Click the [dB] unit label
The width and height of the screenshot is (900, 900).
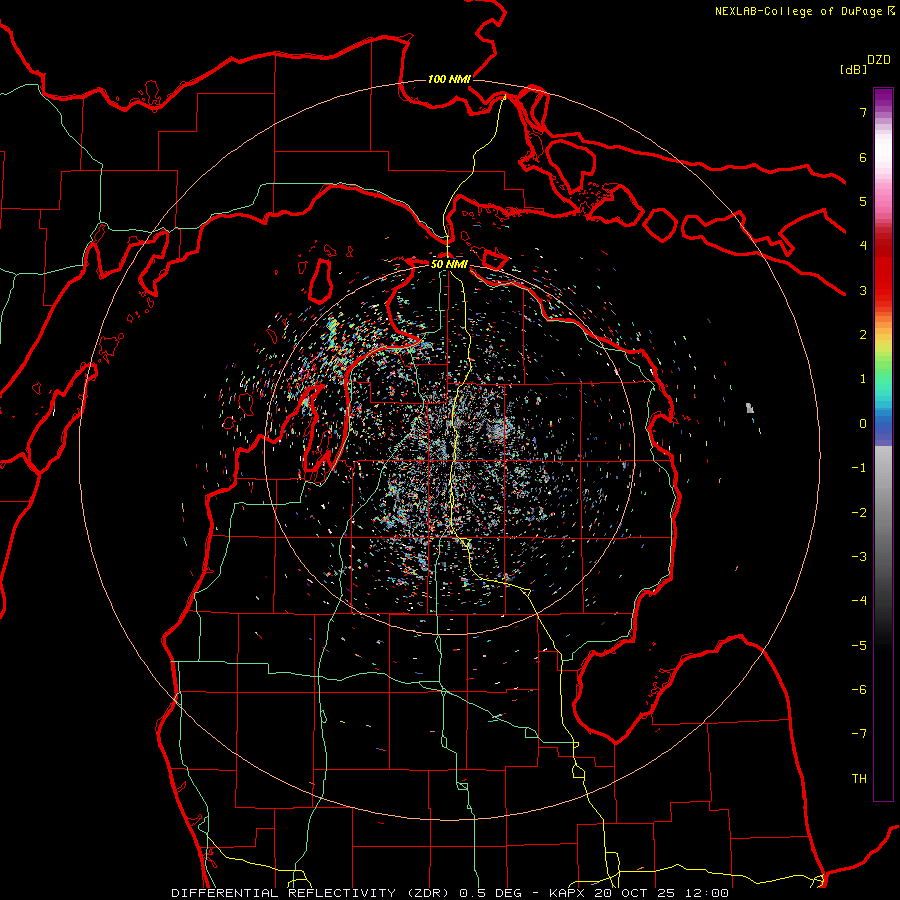853,69
